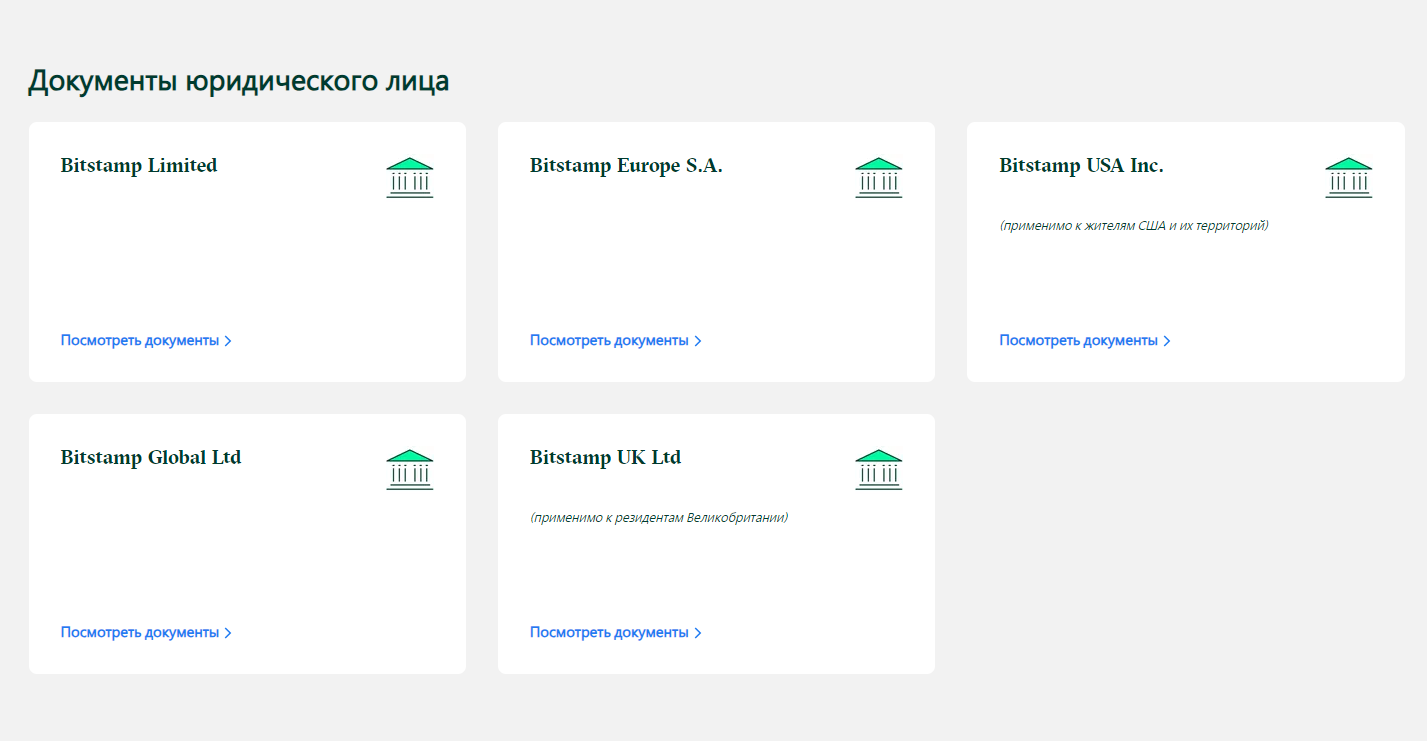Open documents link for Bitstamp Limited
This screenshot has width=1427, height=741.
click(x=146, y=340)
